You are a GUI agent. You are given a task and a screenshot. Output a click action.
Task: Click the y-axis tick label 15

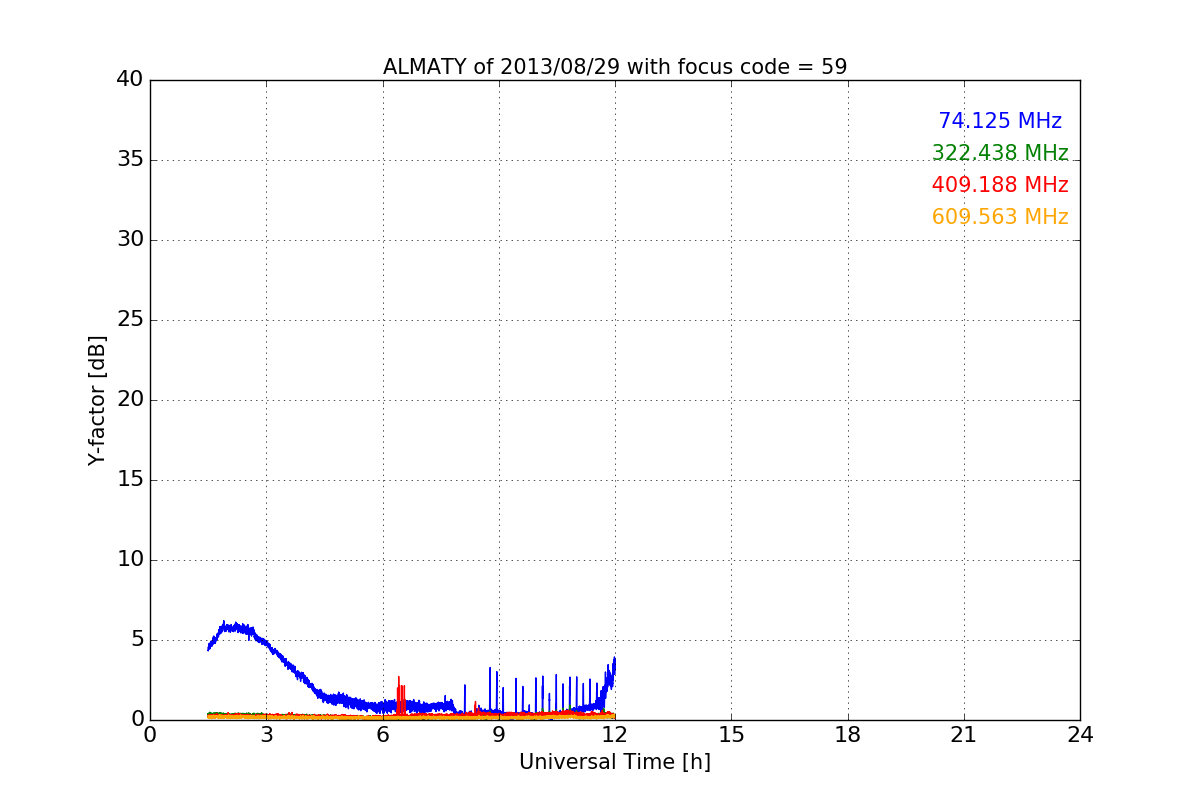pos(130,480)
